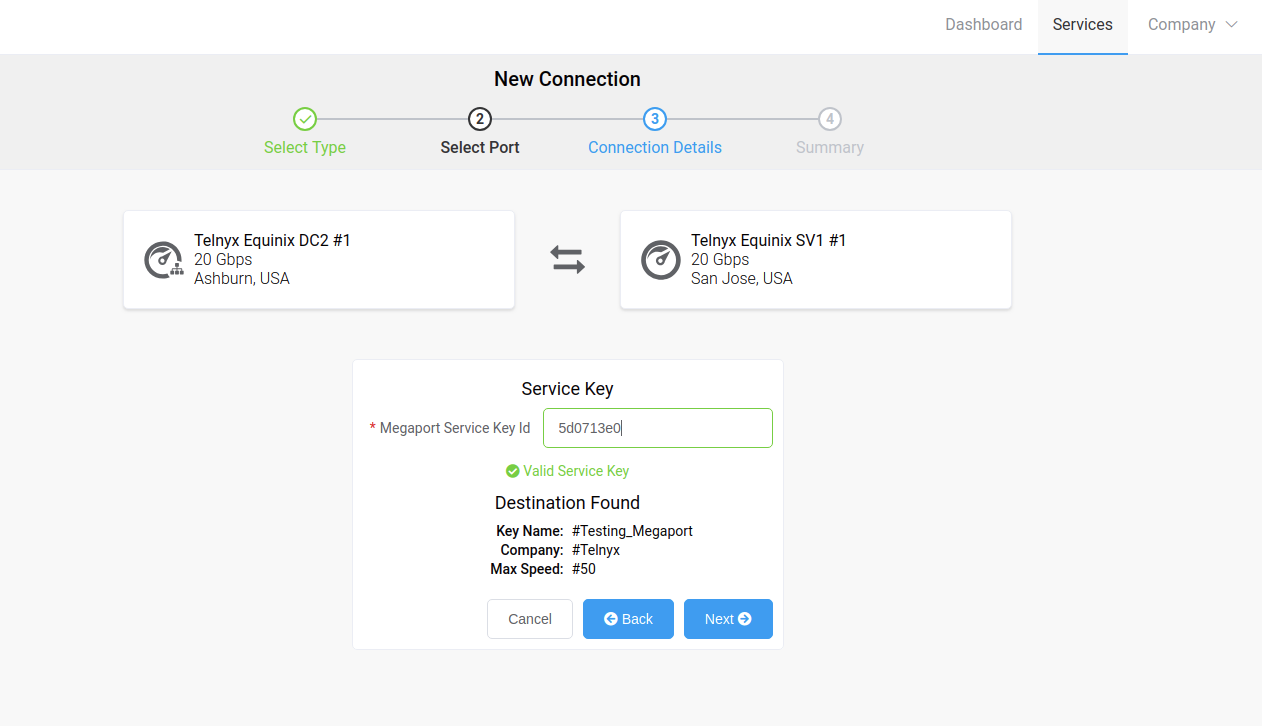Image resolution: width=1262 pixels, height=726 pixels.
Task: Click the Cancel button
Action: point(530,619)
